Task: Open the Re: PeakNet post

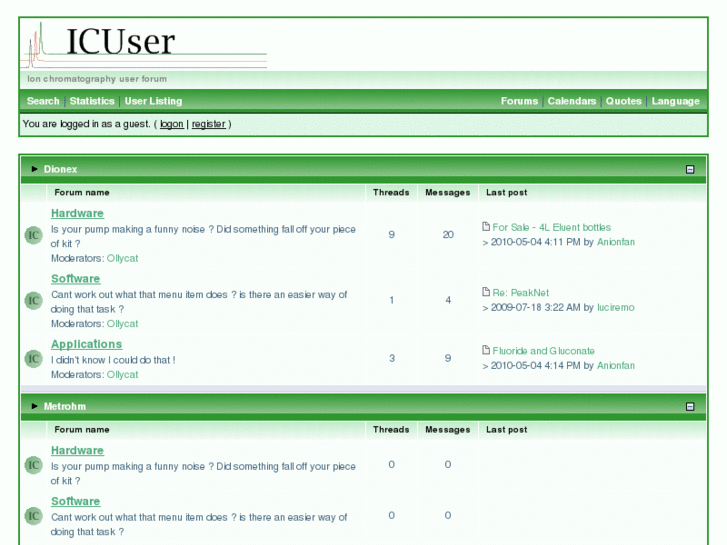Action: coord(521,293)
